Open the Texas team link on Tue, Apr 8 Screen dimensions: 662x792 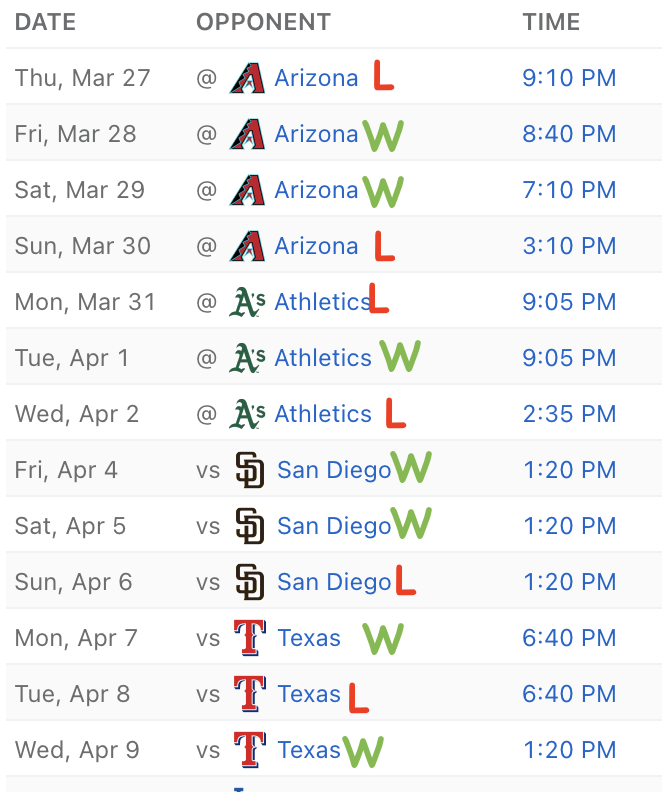tap(309, 694)
